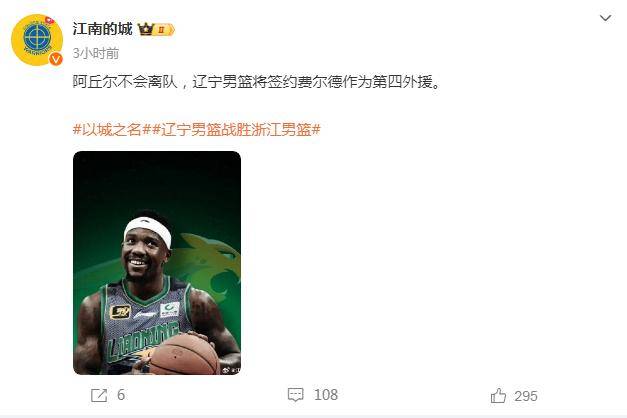Click the repost count 6
This screenshot has height=418, width=627.
click(x=121, y=395)
